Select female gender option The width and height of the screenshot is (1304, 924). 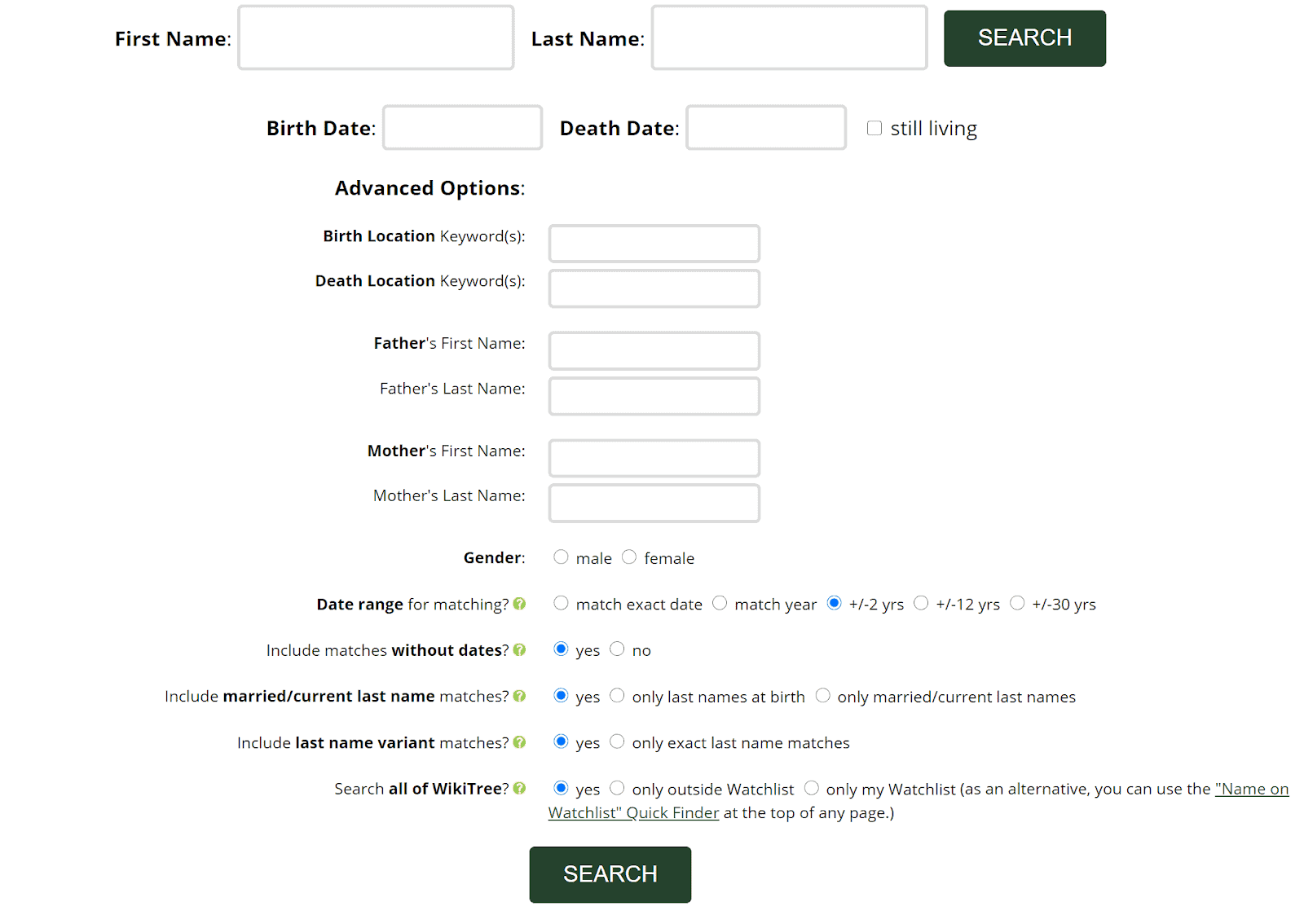629,557
